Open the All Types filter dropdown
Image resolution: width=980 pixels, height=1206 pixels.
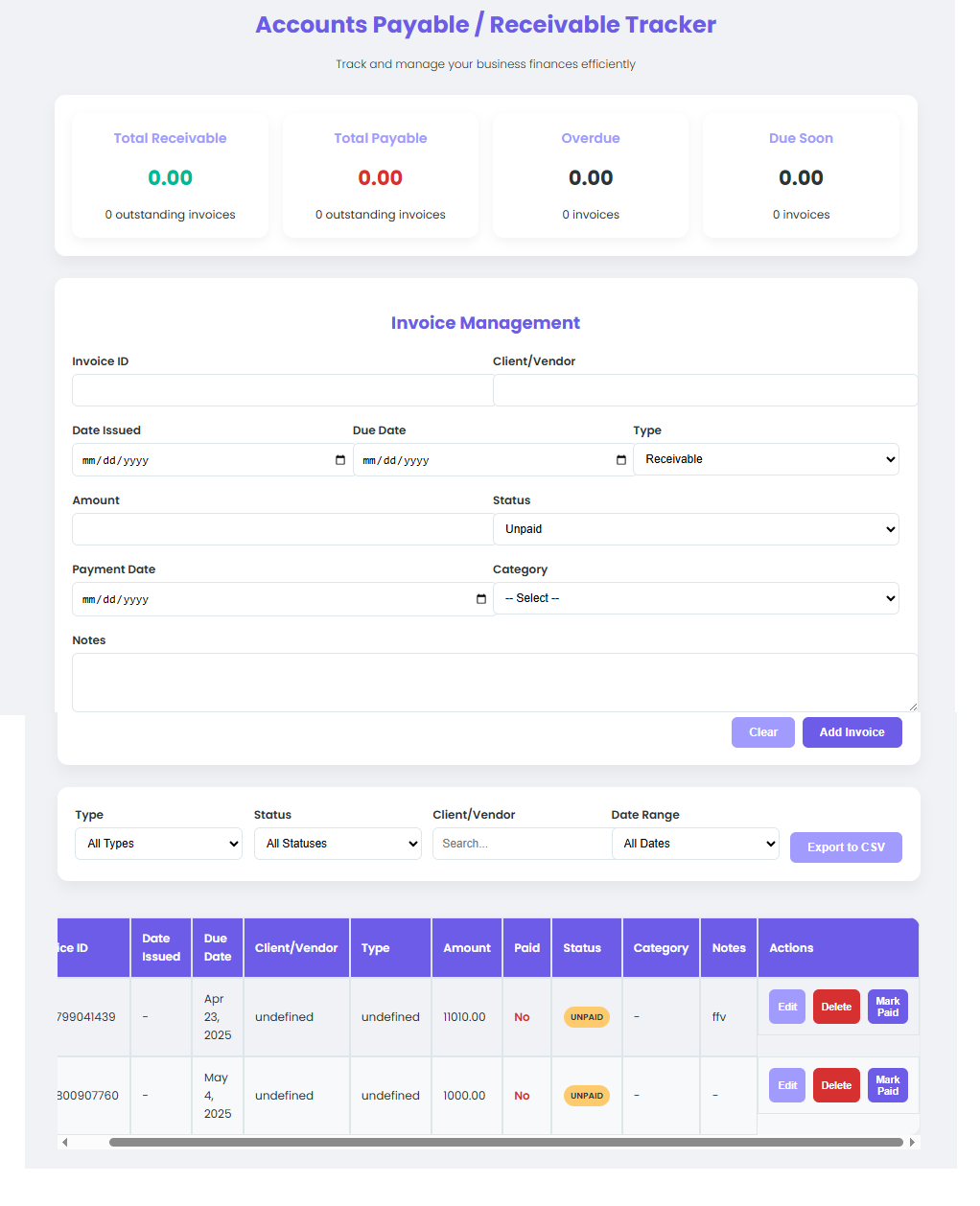[x=158, y=844]
